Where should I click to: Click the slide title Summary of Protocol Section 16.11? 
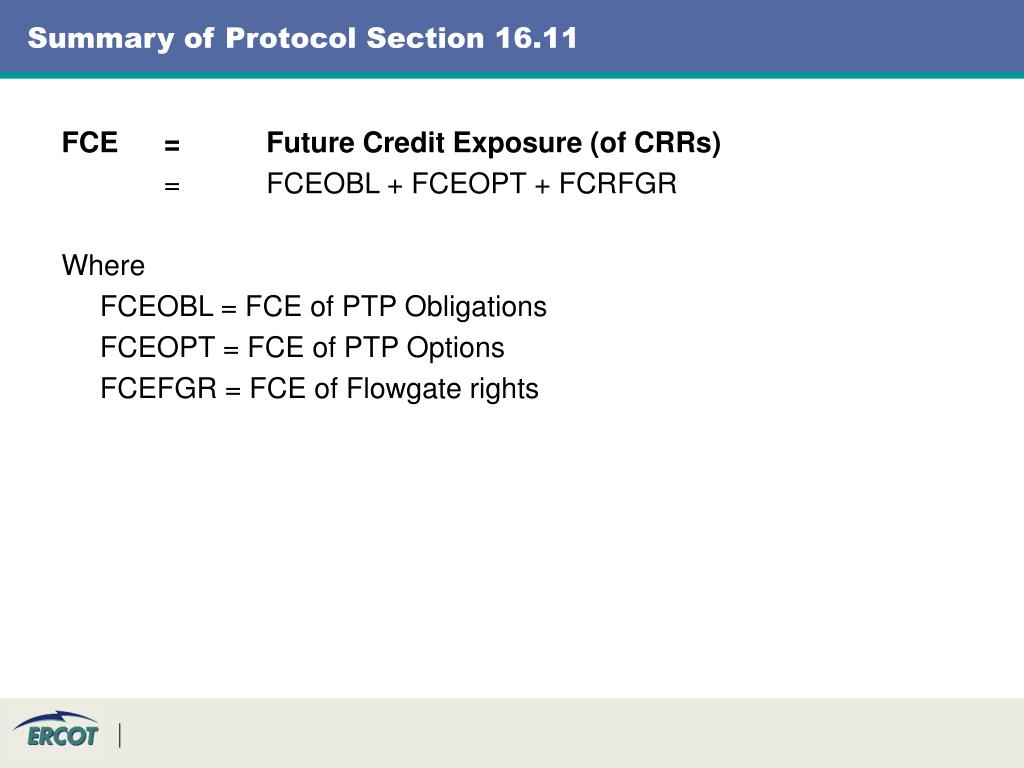(x=302, y=38)
